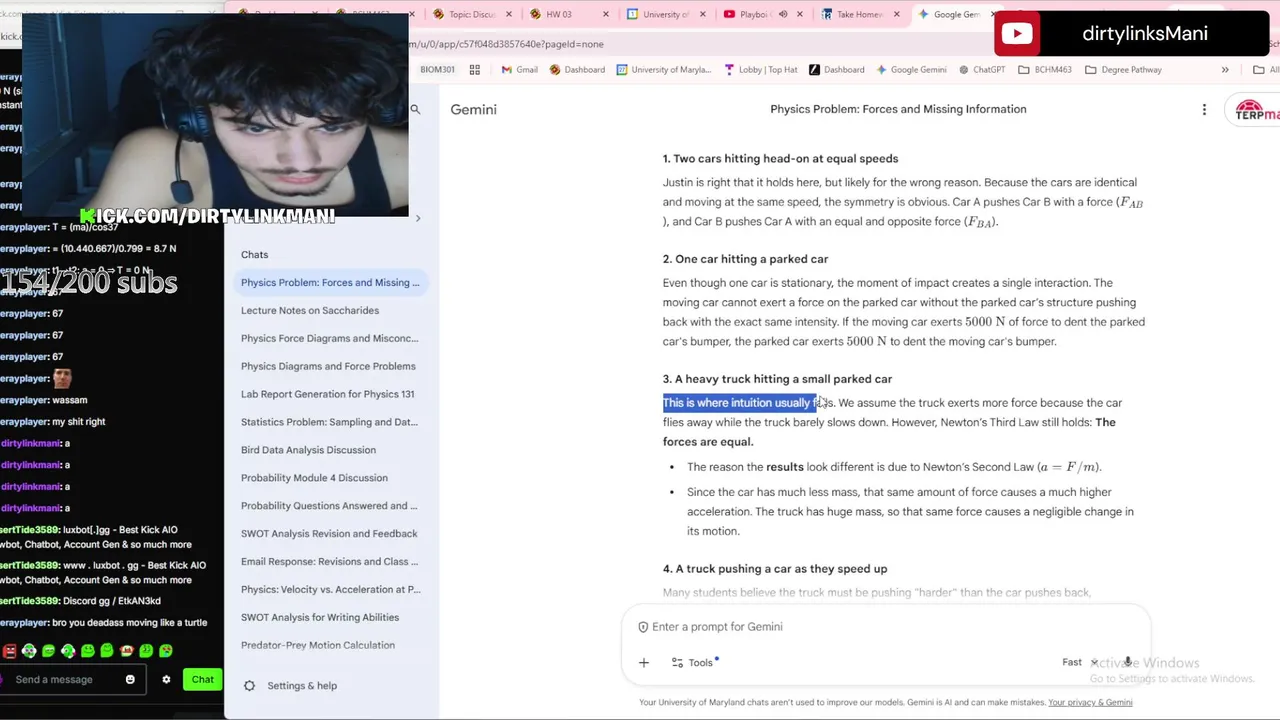
Task: Click heading 3. A heavy truck hitting a small parked car
Action: (777, 379)
